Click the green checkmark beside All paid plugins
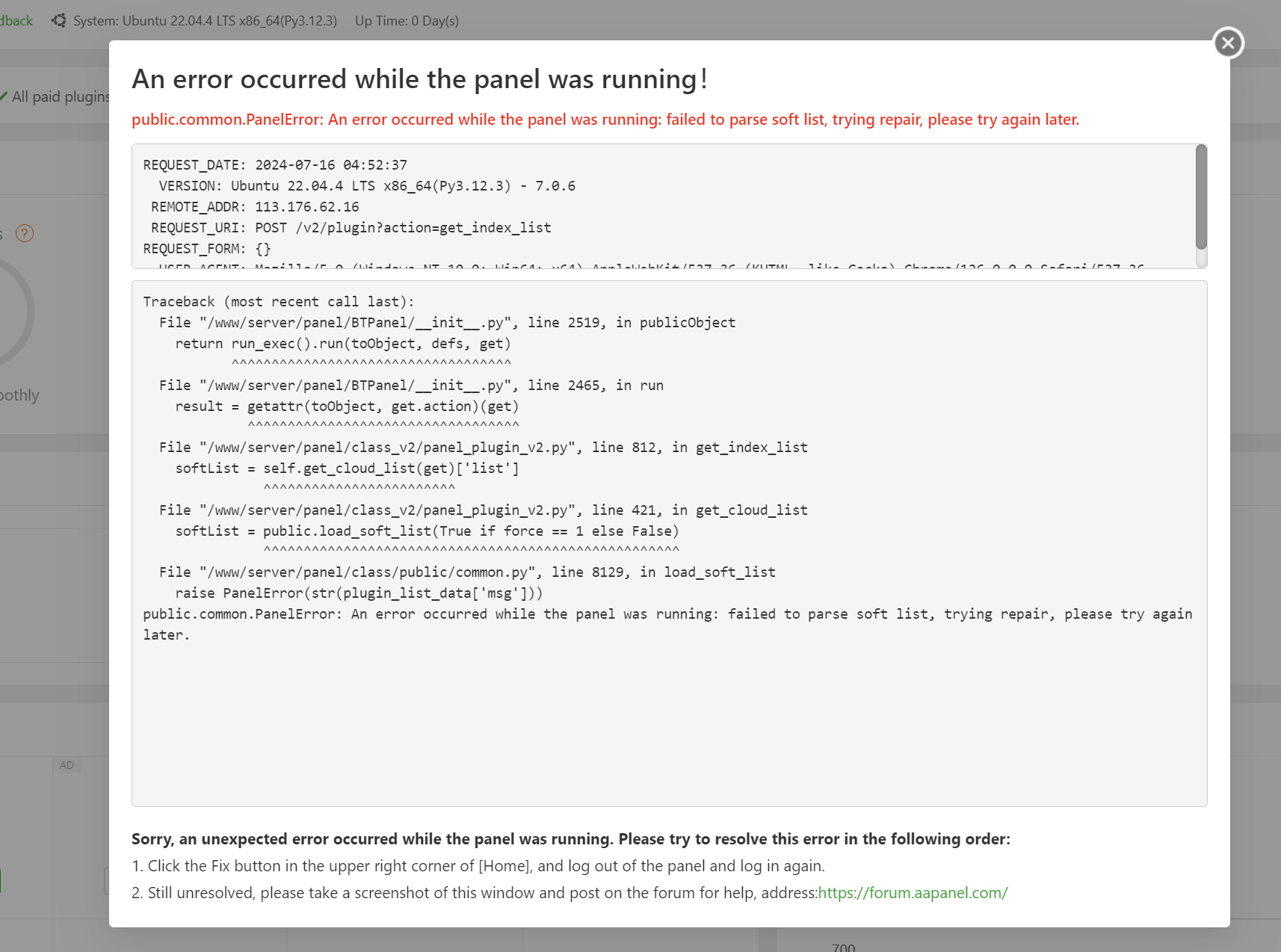1281x952 pixels. click(5, 96)
